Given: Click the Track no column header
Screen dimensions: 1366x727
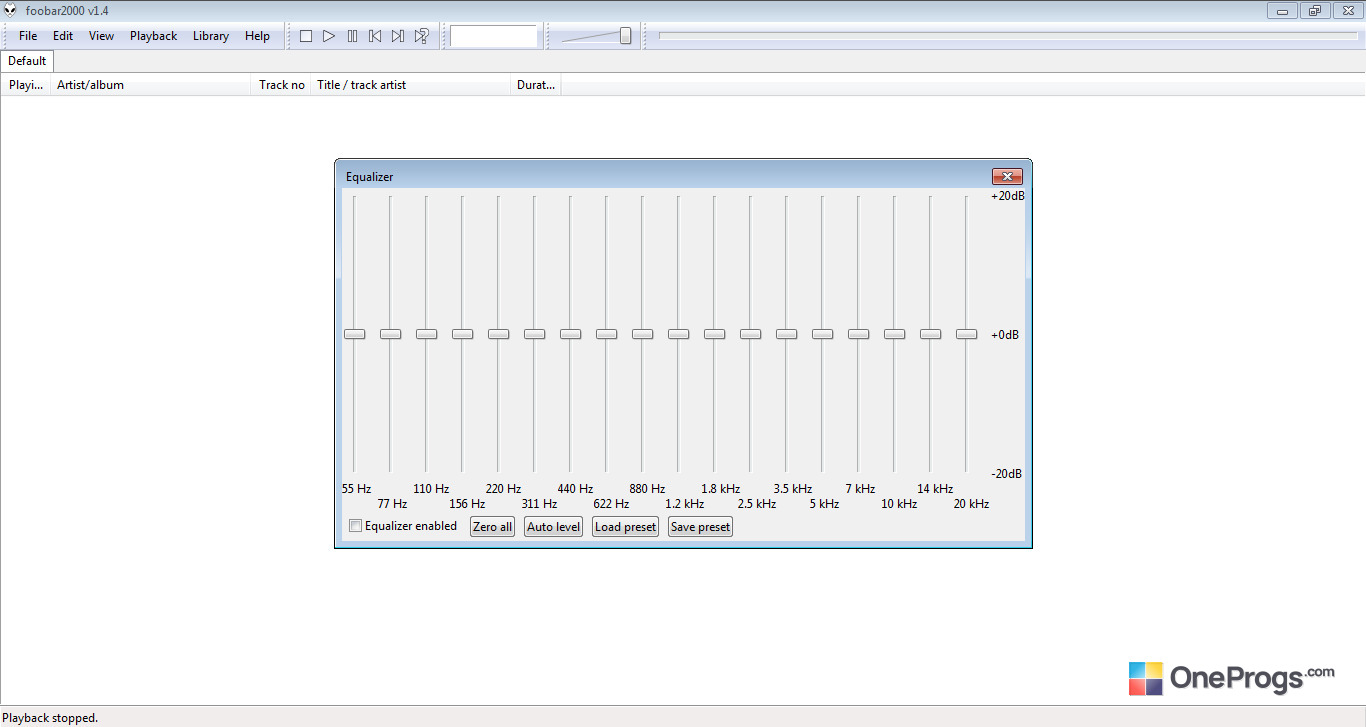Looking at the screenshot, I should tap(281, 85).
